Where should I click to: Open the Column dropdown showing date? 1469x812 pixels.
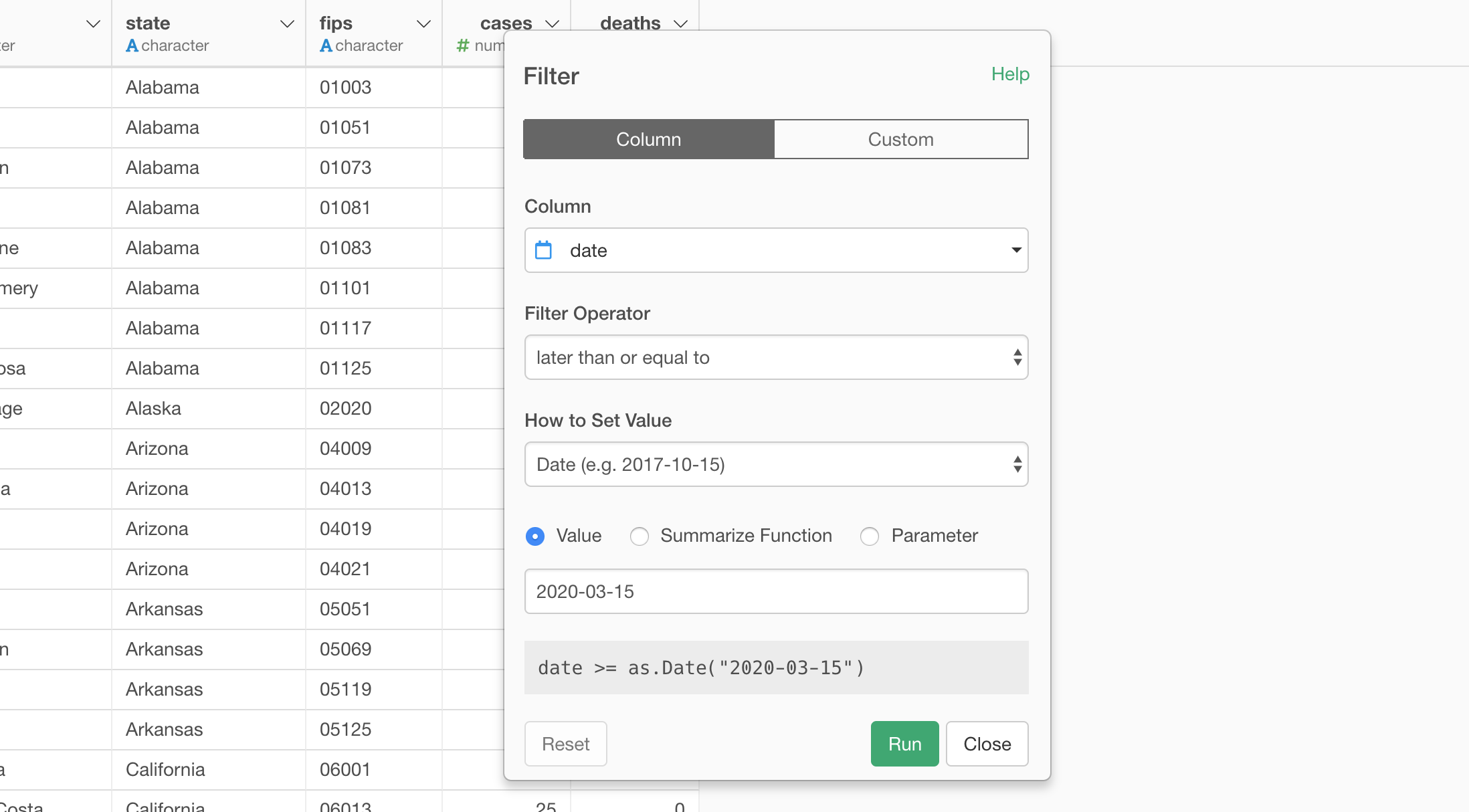(x=776, y=250)
